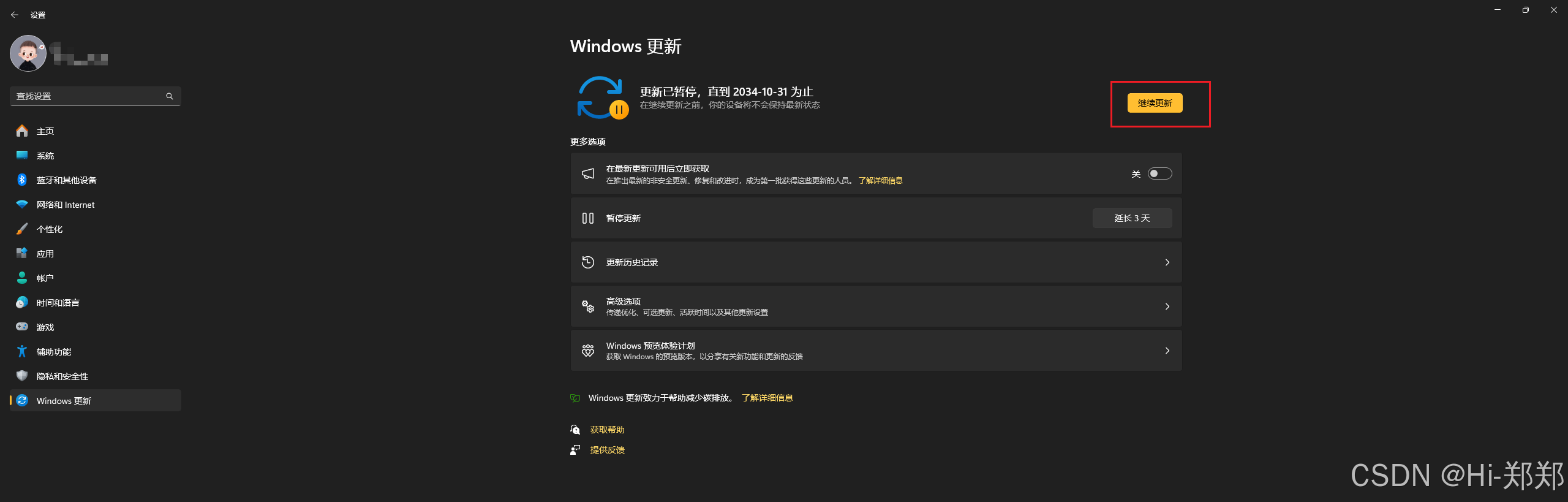Image resolution: width=1568 pixels, height=502 pixels.
Task: Toggle 在最新更新可用后立即获取 switch
Action: pyautogui.click(x=1159, y=174)
